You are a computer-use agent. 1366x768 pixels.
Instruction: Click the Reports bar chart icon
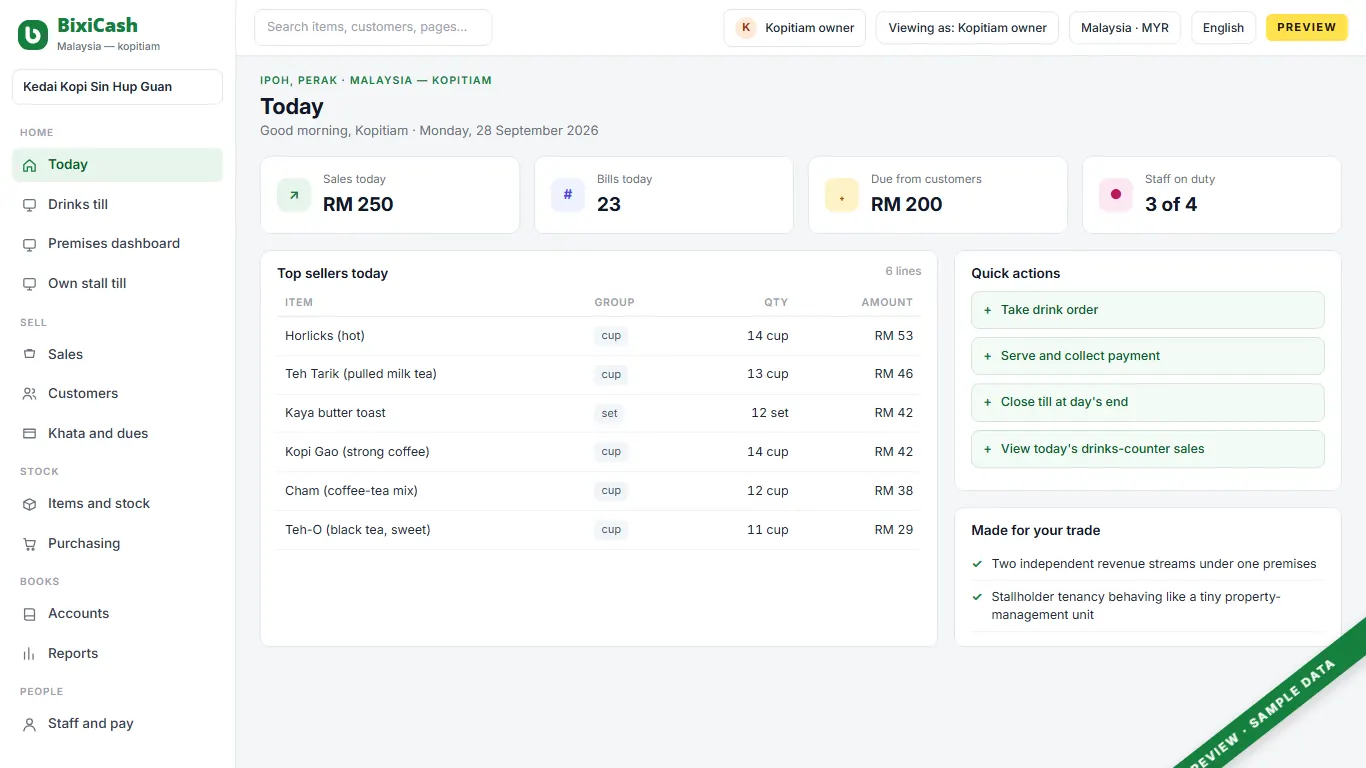coord(29,654)
